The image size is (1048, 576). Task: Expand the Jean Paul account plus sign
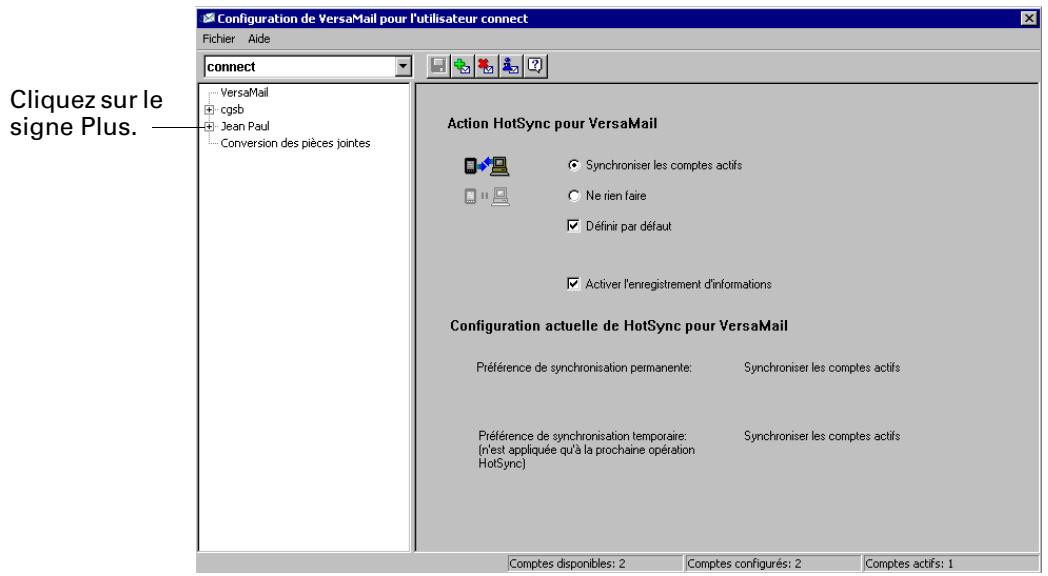(x=209, y=126)
